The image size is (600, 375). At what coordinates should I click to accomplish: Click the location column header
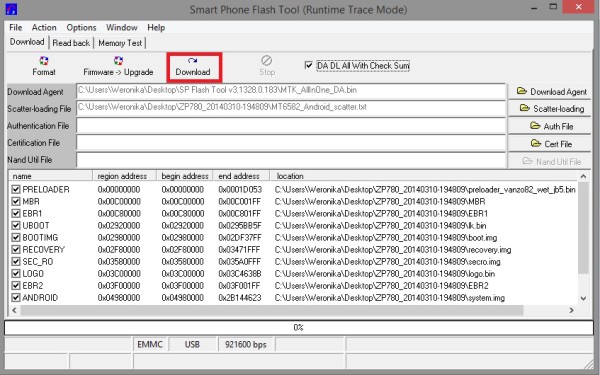[x=424, y=176]
